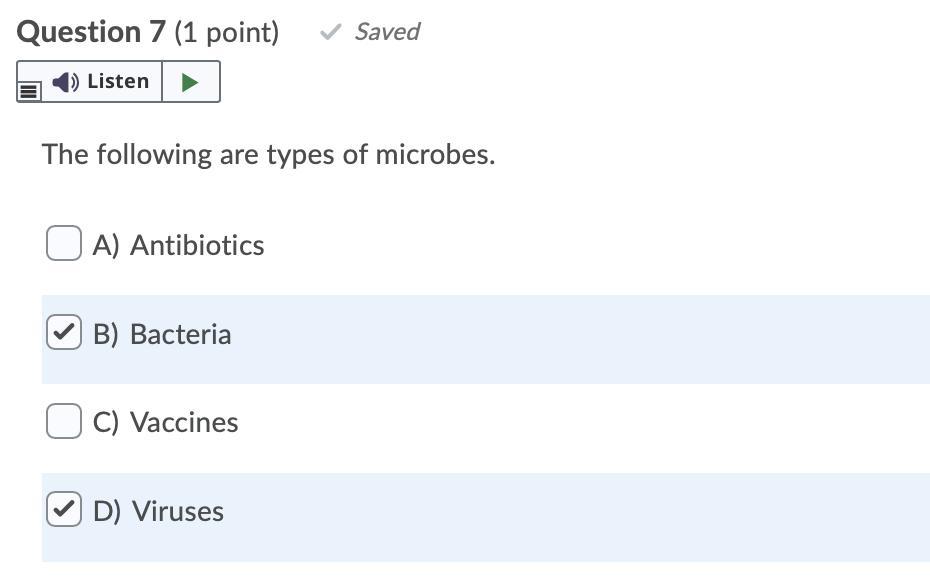Image resolution: width=930 pixels, height=584 pixels.
Task: Uncheck the Bacteria checkbox
Action: 63,333
